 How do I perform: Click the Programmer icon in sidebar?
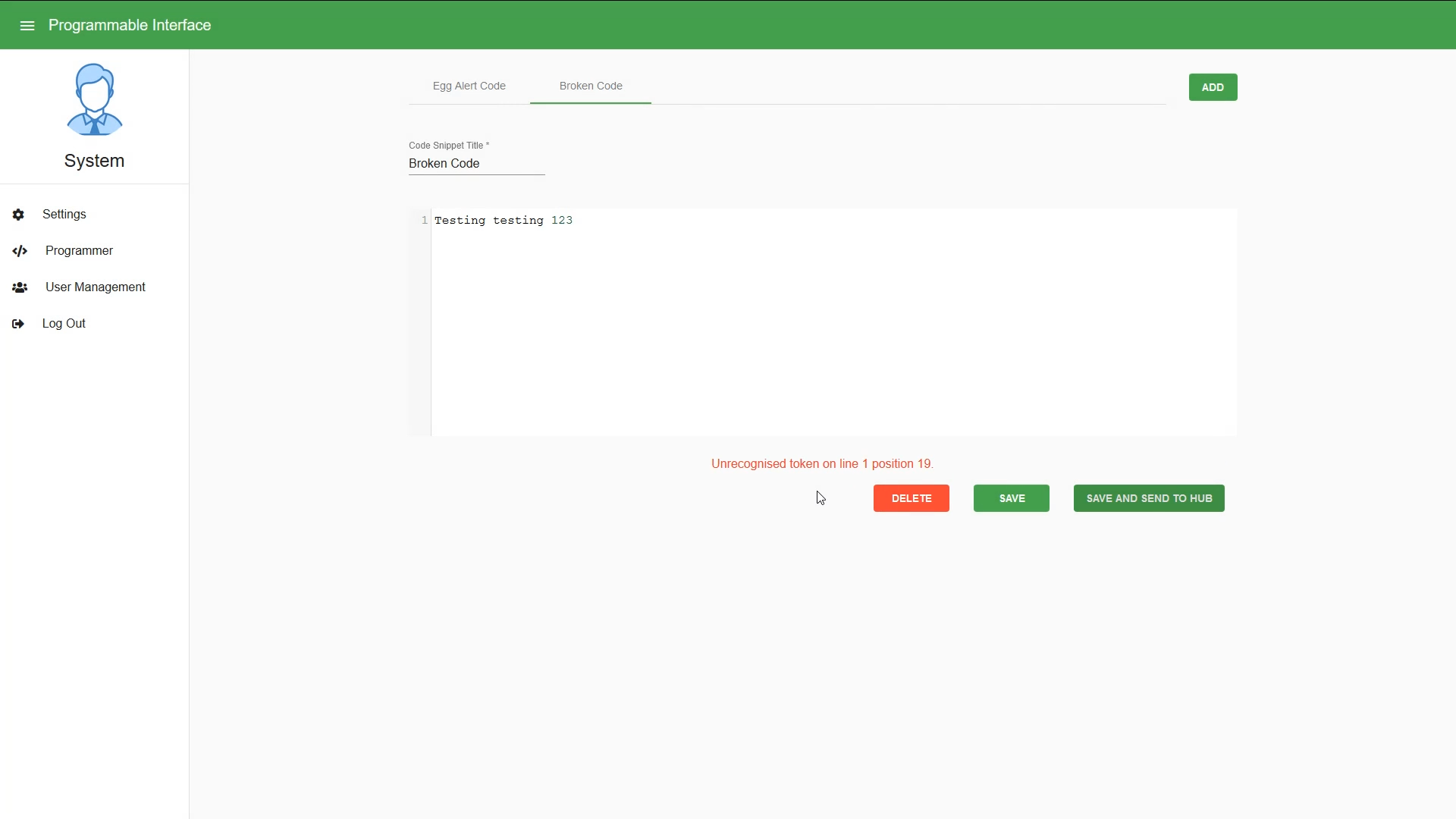tap(19, 250)
